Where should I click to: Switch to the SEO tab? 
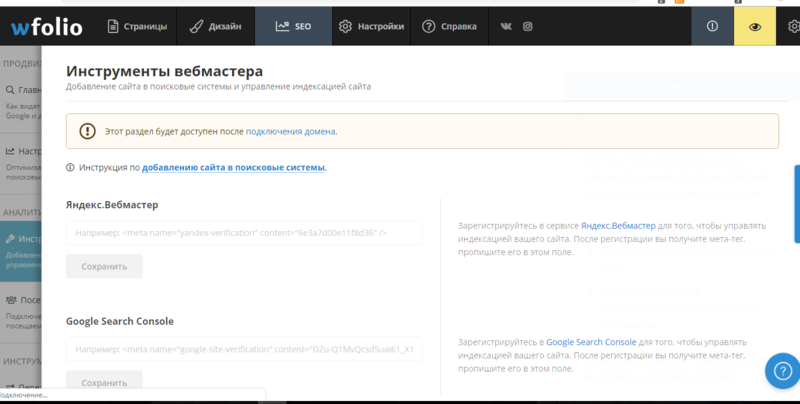[293, 26]
